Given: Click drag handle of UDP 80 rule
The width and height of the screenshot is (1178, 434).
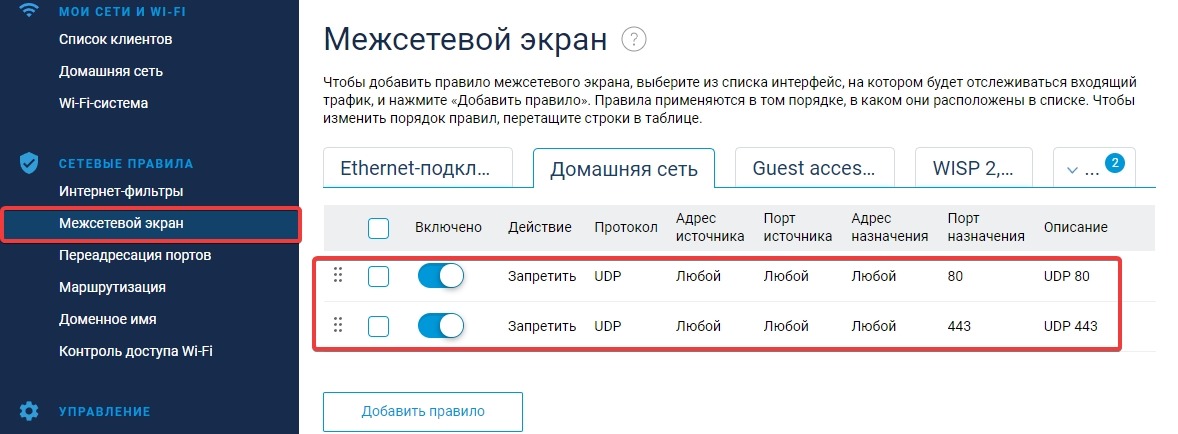Looking at the screenshot, I should (x=337, y=276).
